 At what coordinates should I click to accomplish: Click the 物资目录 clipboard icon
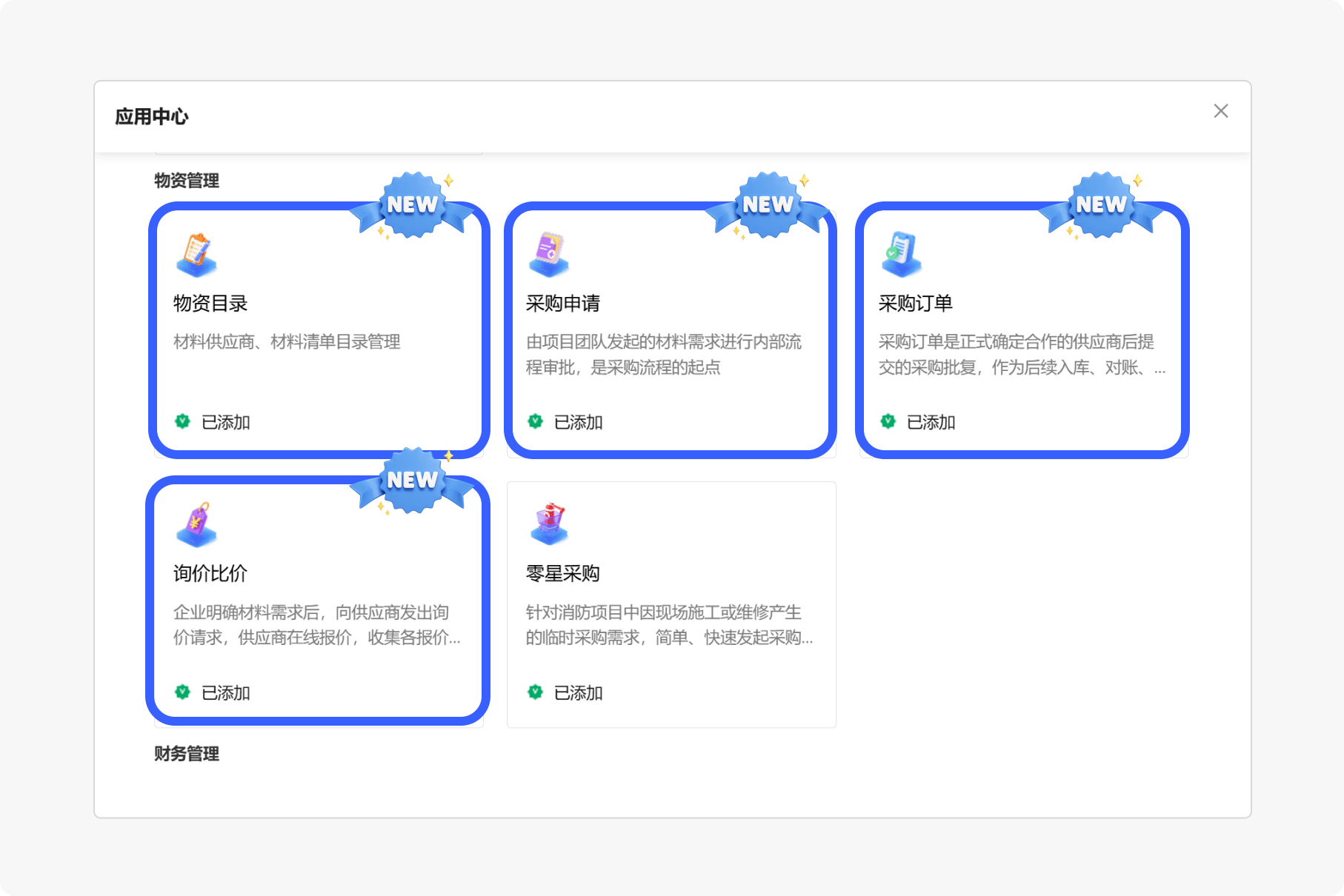pyautogui.click(x=196, y=255)
